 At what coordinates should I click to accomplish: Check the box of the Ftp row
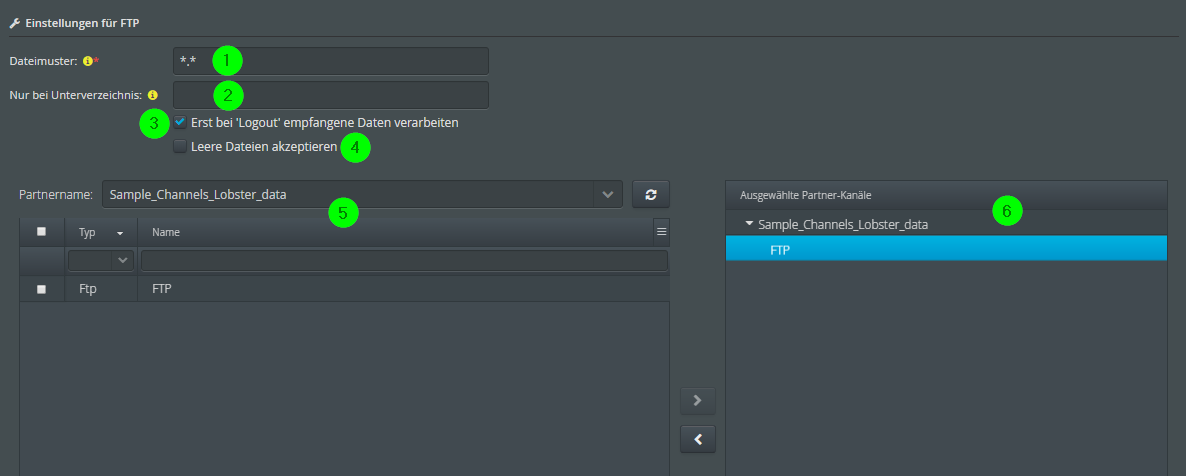[42, 289]
